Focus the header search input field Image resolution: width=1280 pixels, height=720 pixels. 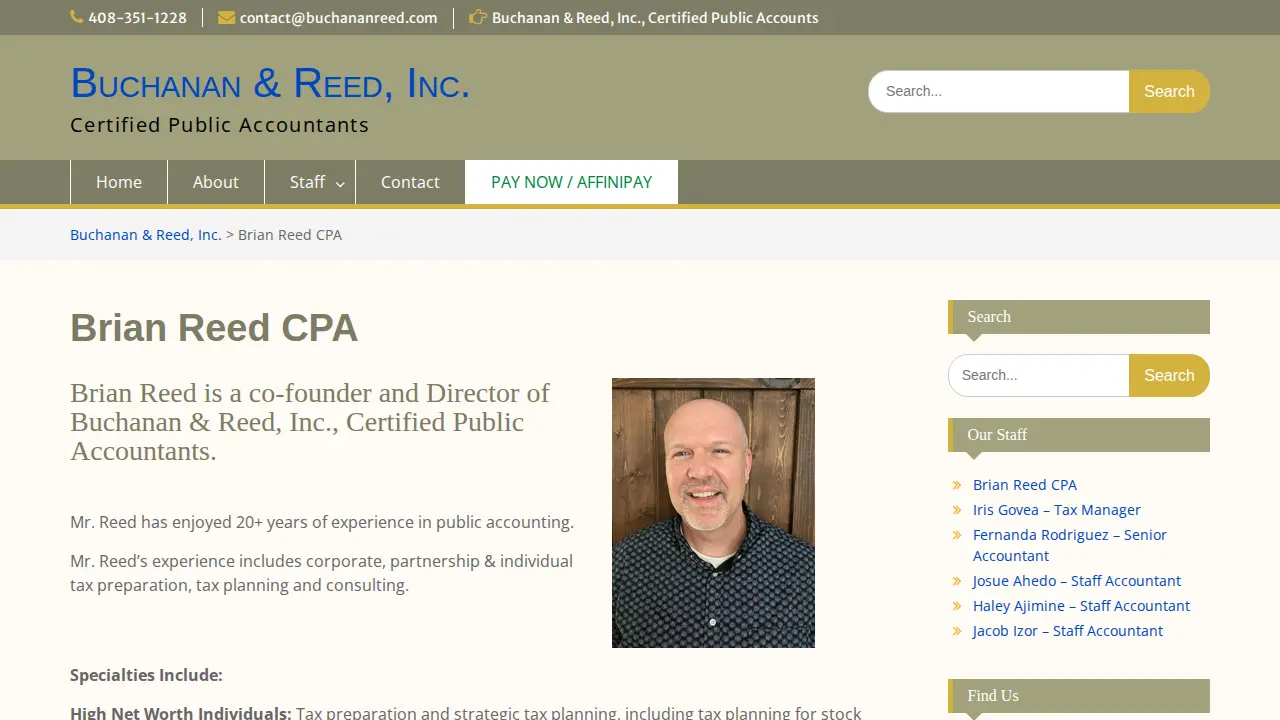coord(999,91)
